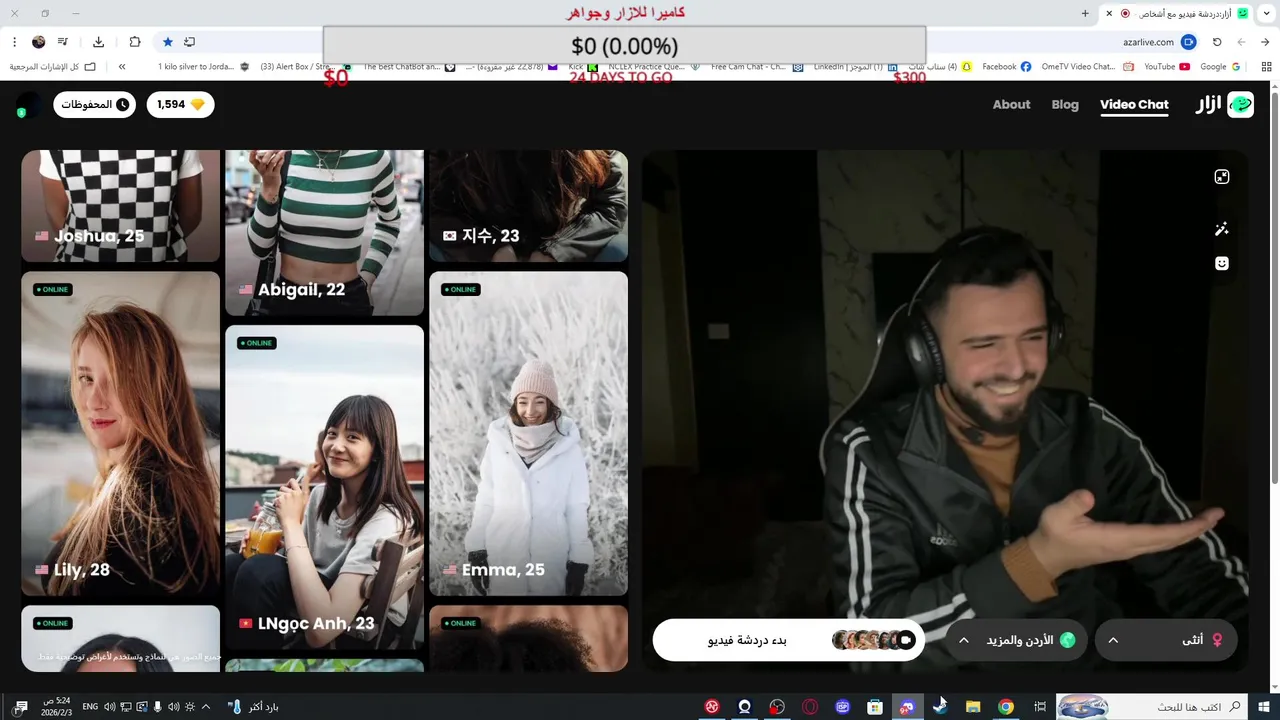Open Microsoft Store from the taskbar

point(875,707)
